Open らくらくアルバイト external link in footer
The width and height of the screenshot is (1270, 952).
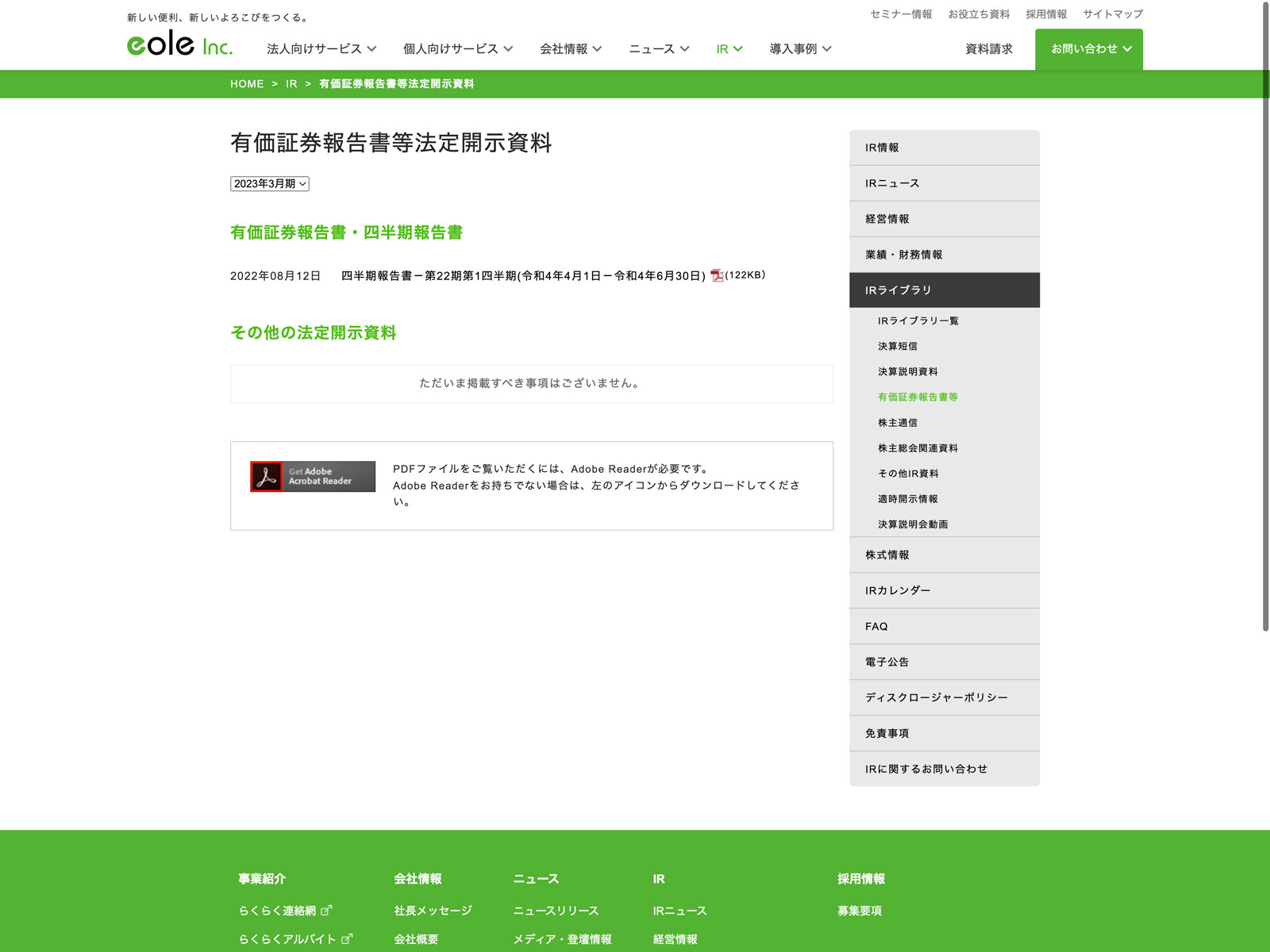pyautogui.click(x=295, y=939)
